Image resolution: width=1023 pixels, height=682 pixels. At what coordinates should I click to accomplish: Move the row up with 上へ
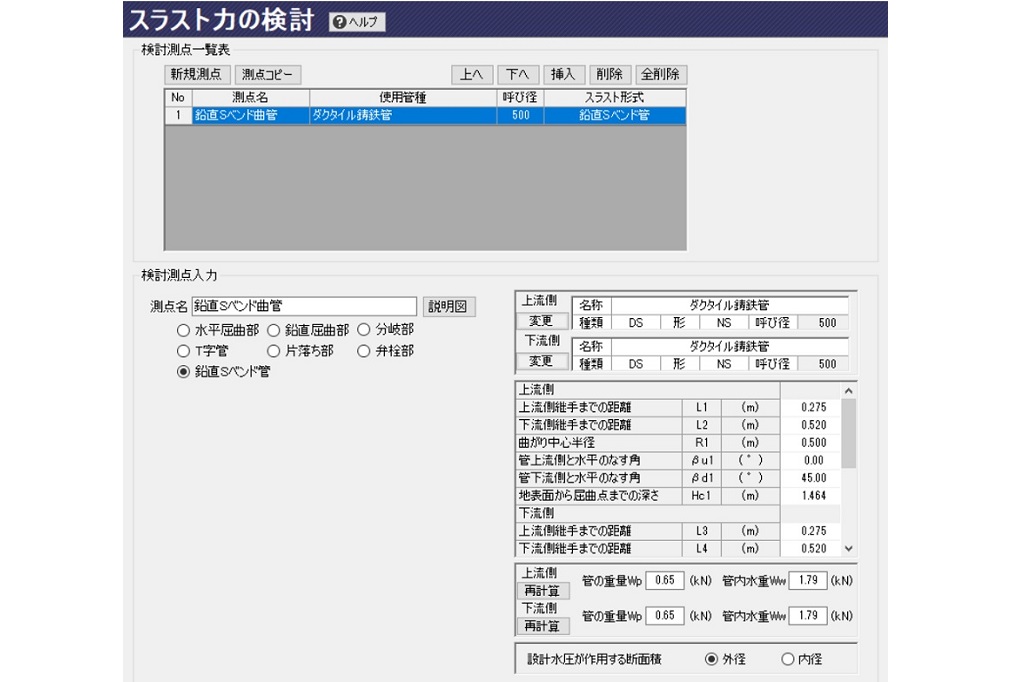(x=472, y=74)
